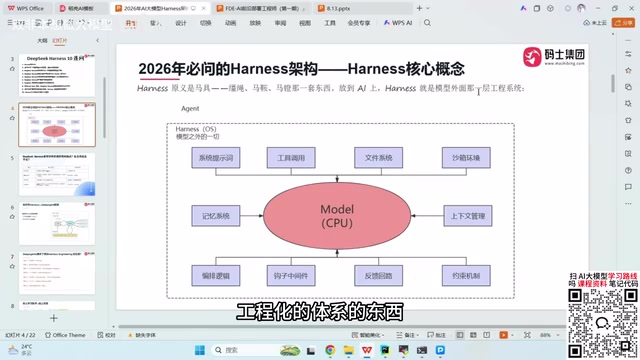Click the vertical scrollbar of the slide editor
The height and width of the screenshot is (360, 640).
click(x=613, y=83)
